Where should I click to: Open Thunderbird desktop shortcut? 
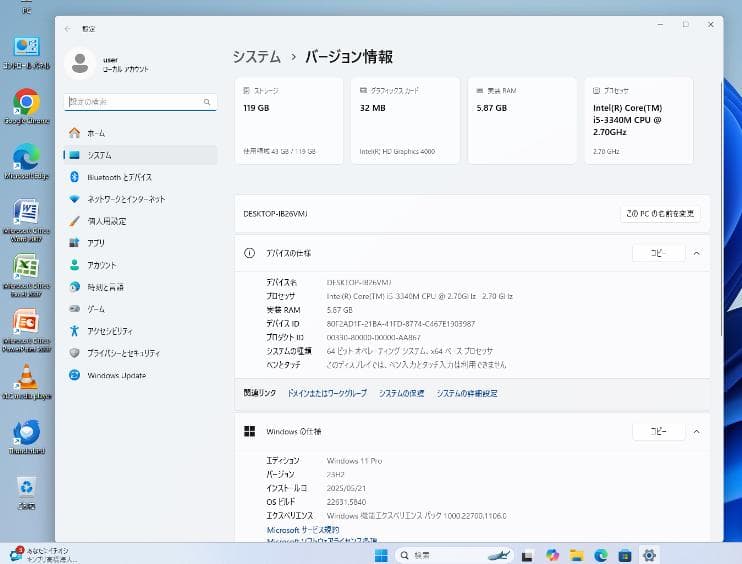(26, 437)
